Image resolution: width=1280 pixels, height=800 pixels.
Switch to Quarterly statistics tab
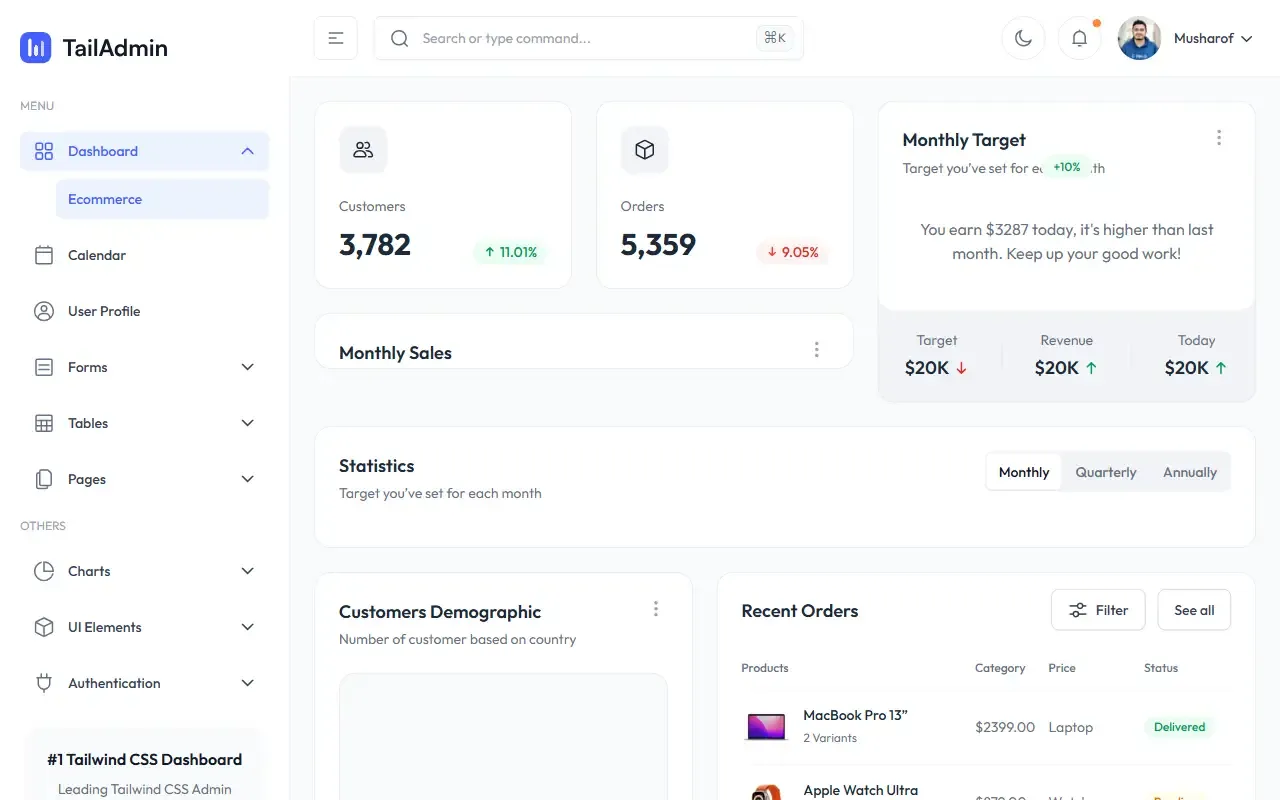pyautogui.click(x=1106, y=472)
